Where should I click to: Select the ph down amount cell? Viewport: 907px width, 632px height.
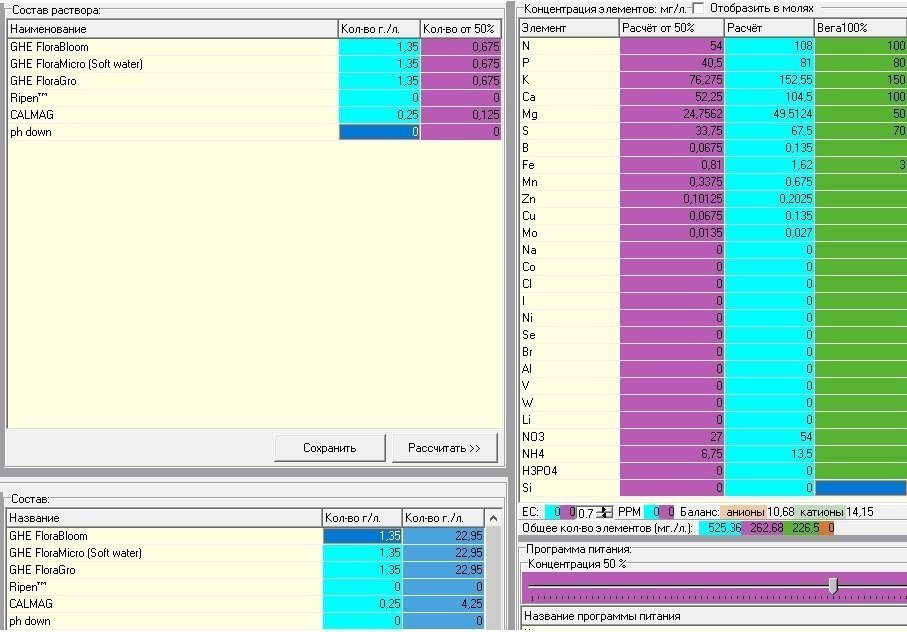point(379,132)
